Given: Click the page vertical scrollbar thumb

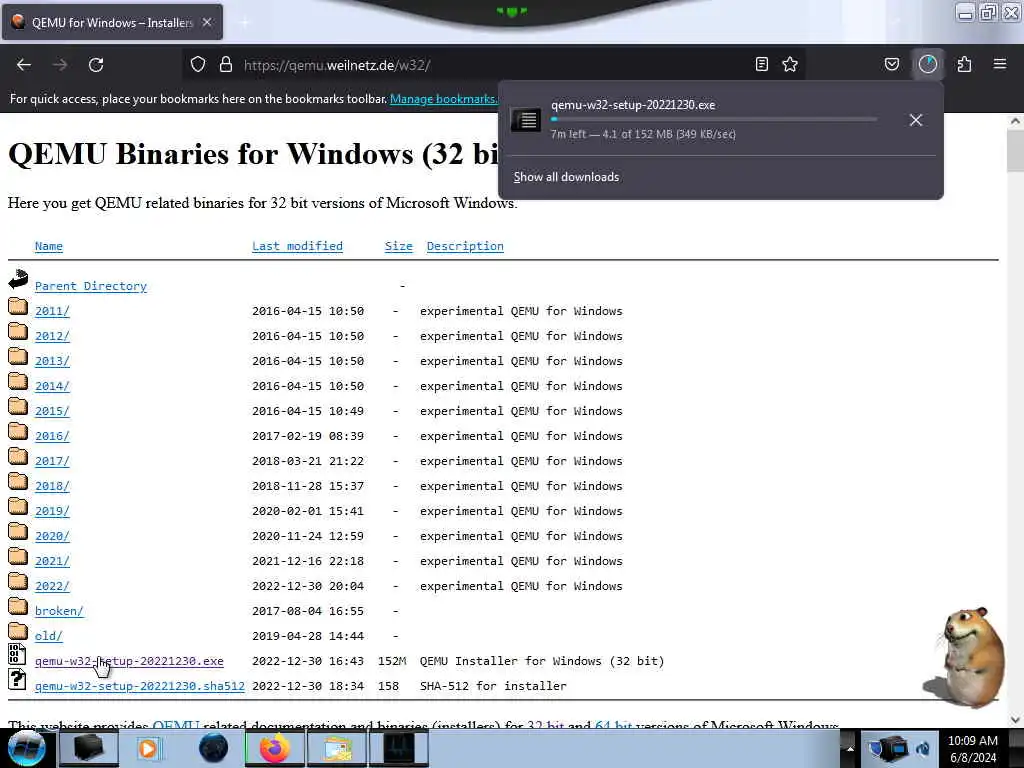Looking at the screenshot, I should pyautogui.click(x=1016, y=152).
